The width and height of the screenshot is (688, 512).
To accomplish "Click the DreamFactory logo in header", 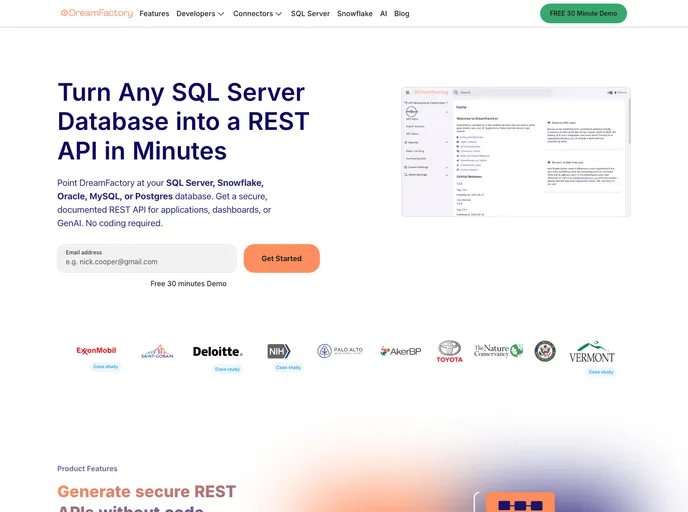I will click(x=97, y=13).
